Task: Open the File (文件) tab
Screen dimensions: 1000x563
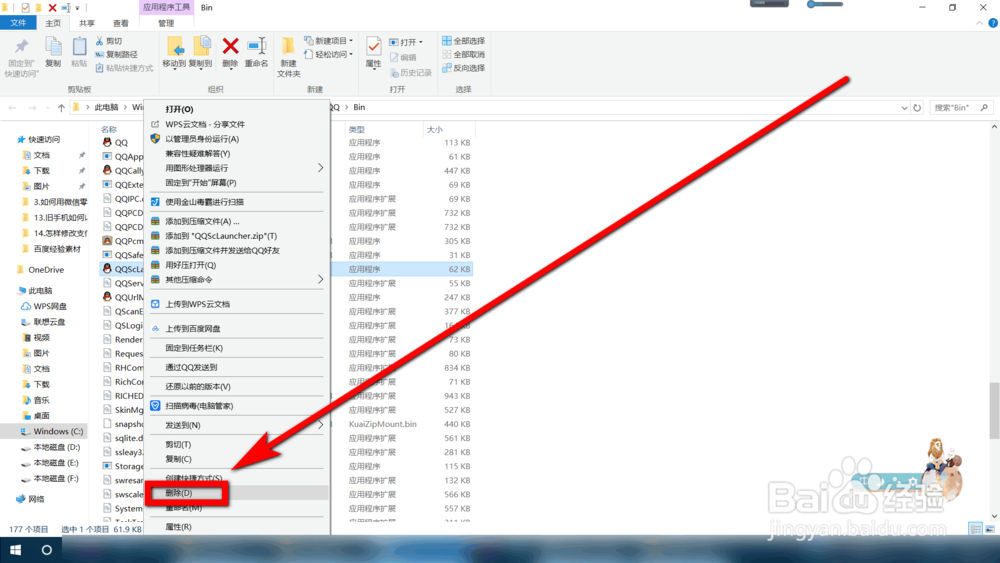Action: click(x=18, y=23)
